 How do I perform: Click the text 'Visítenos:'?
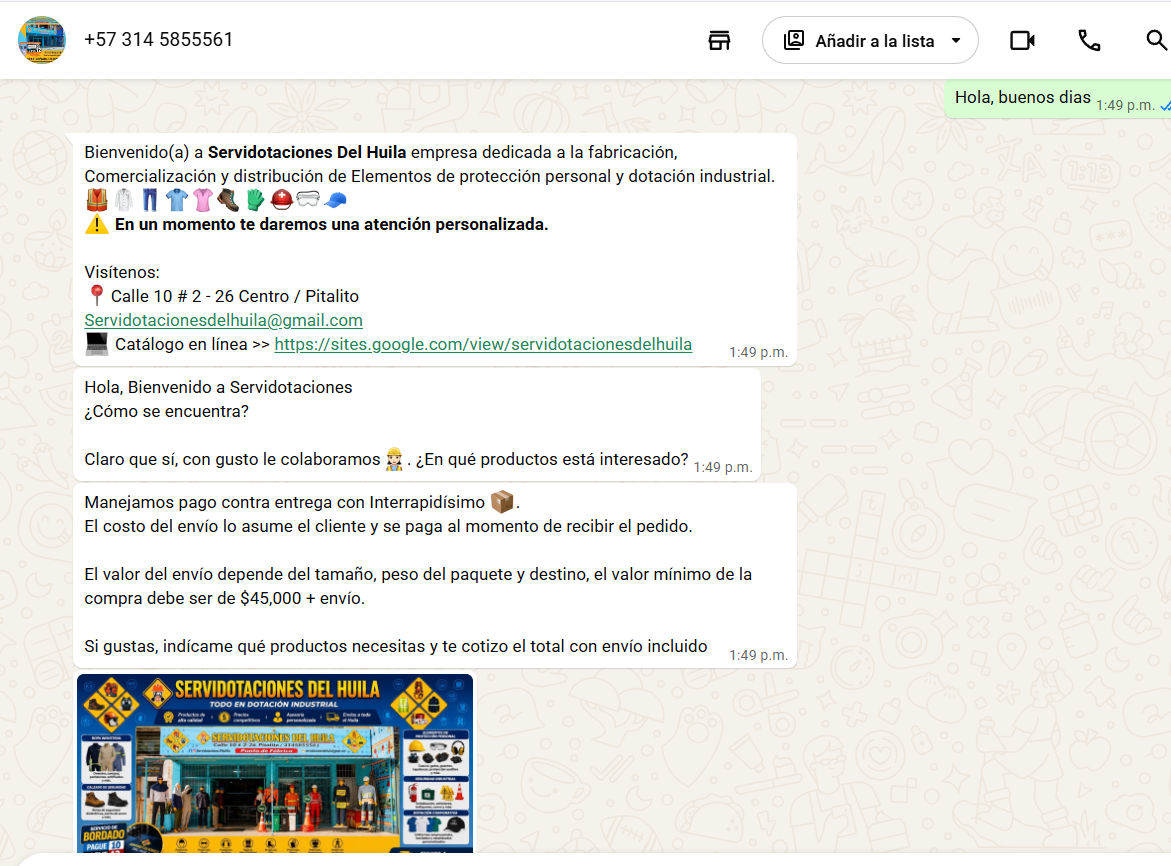pos(122,272)
